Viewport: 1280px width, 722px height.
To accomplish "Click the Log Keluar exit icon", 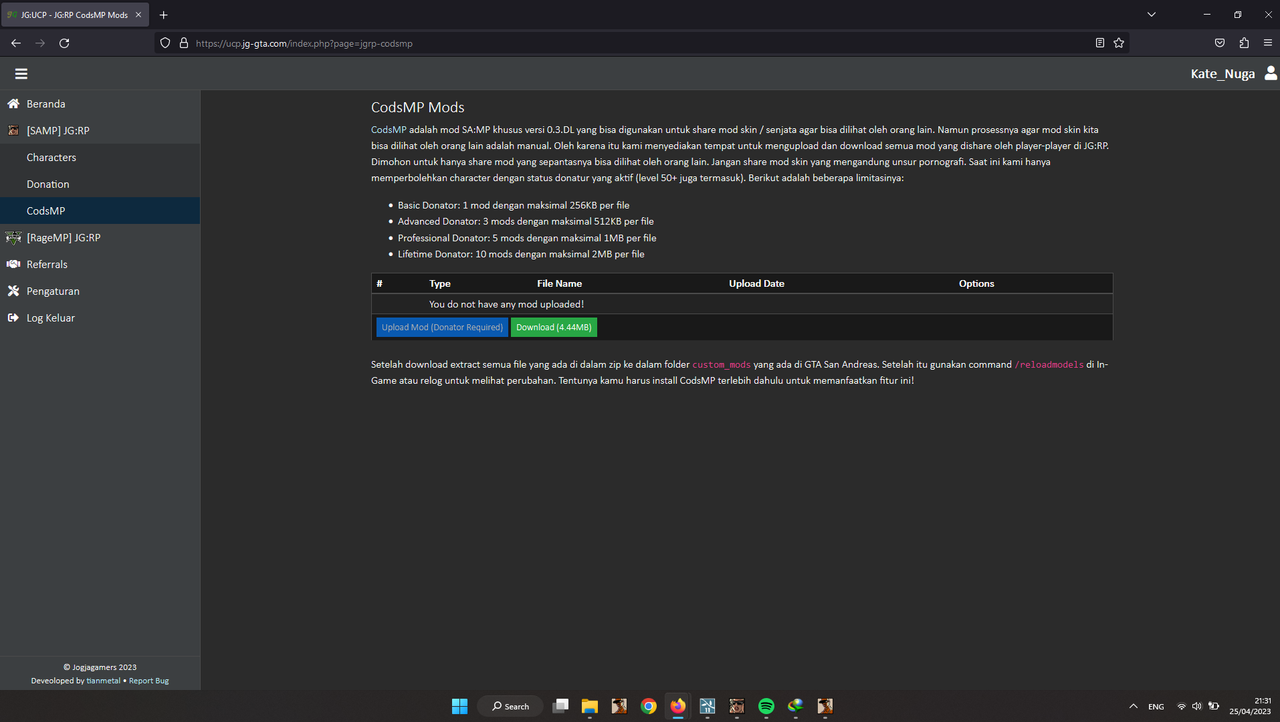I will click(13, 318).
